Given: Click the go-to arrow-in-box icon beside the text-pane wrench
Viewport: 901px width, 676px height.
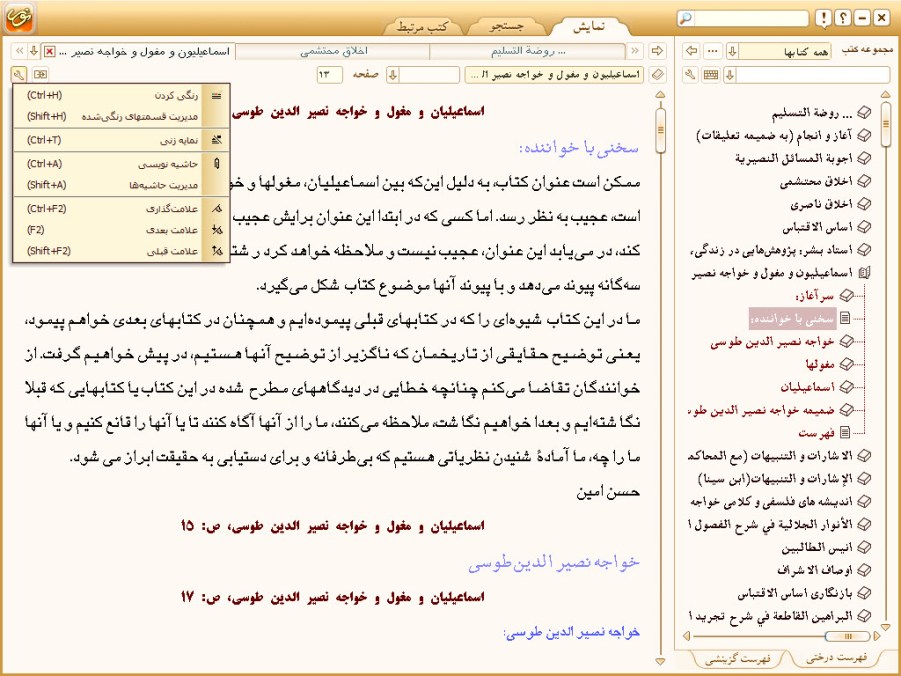Looking at the screenshot, I should (40, 75).
